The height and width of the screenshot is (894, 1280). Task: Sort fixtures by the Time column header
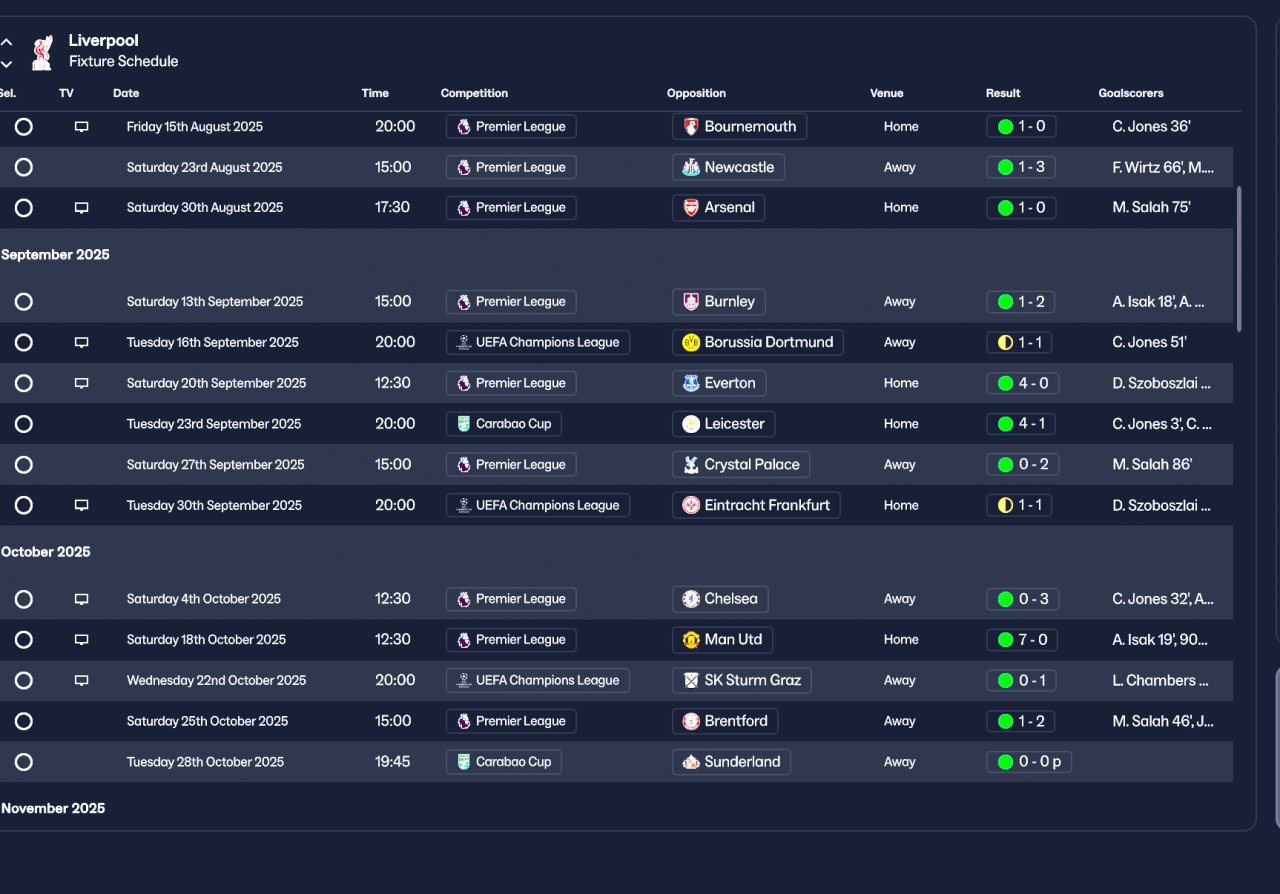pyautogui.click(x=375, y=93)
